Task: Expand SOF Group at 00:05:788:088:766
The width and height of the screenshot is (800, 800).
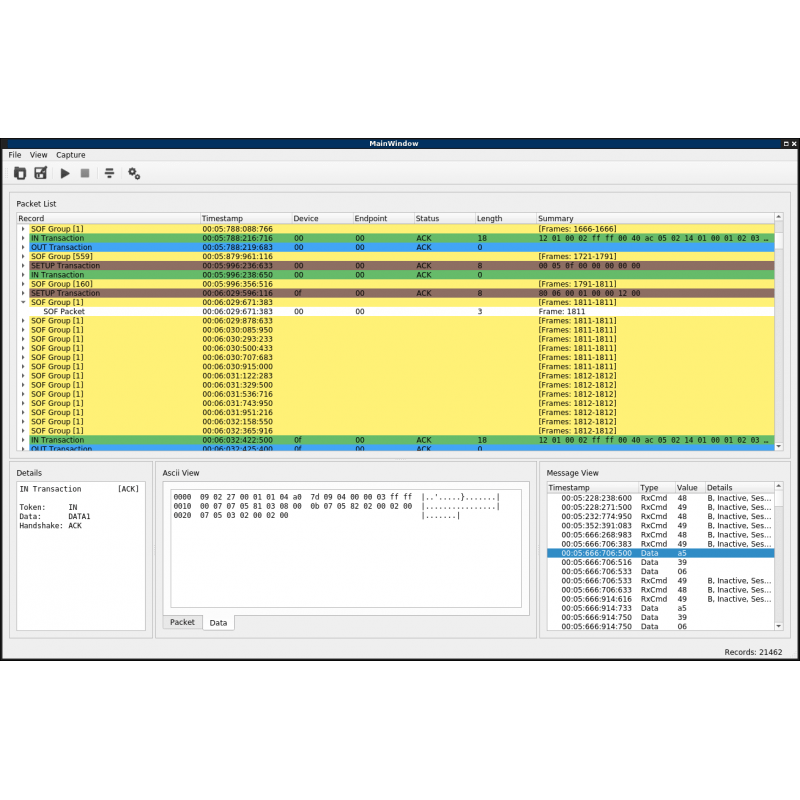Action: pos(23,229)
